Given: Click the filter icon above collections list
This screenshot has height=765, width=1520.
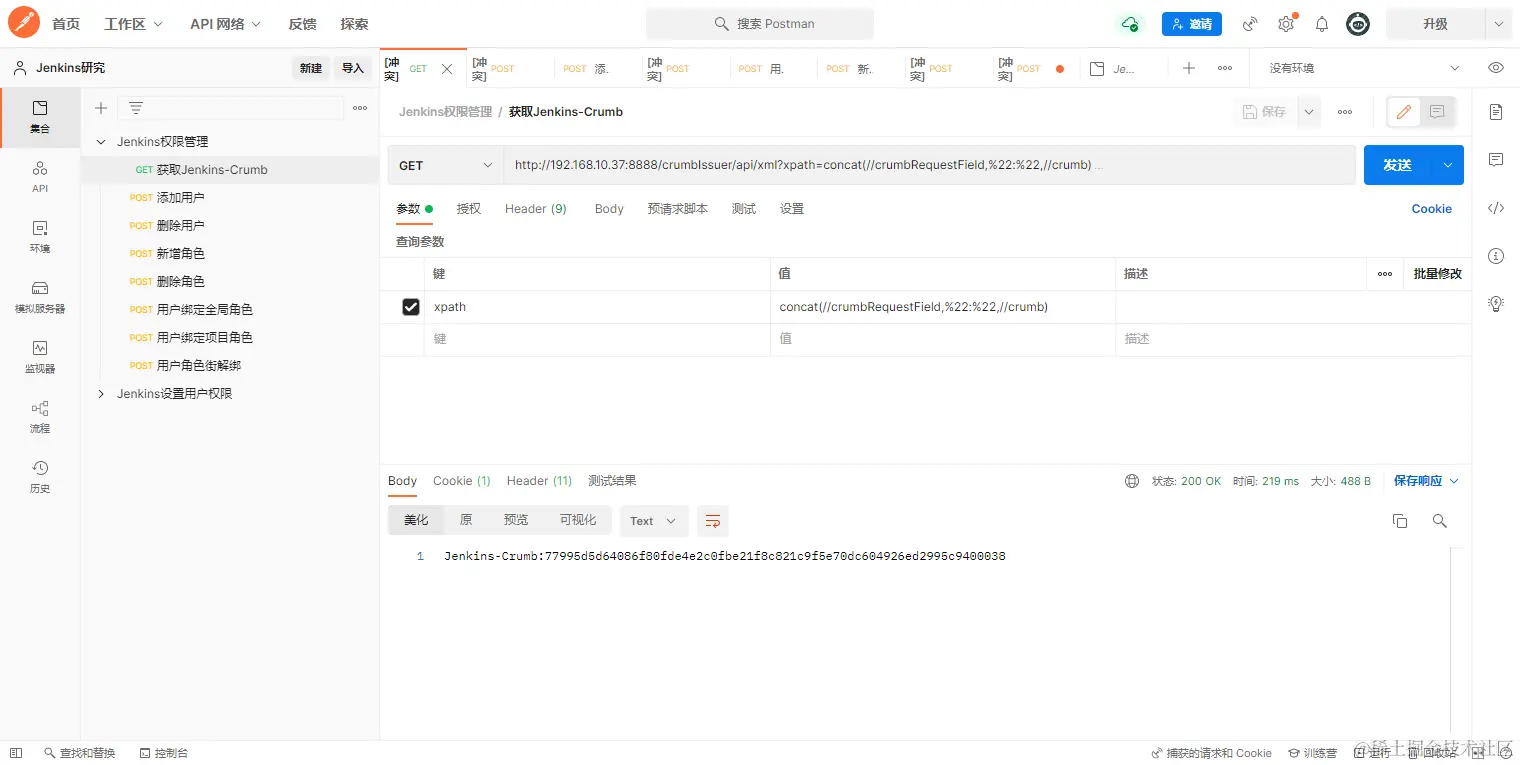Looking at the screenshot, I should coord(136,108).
